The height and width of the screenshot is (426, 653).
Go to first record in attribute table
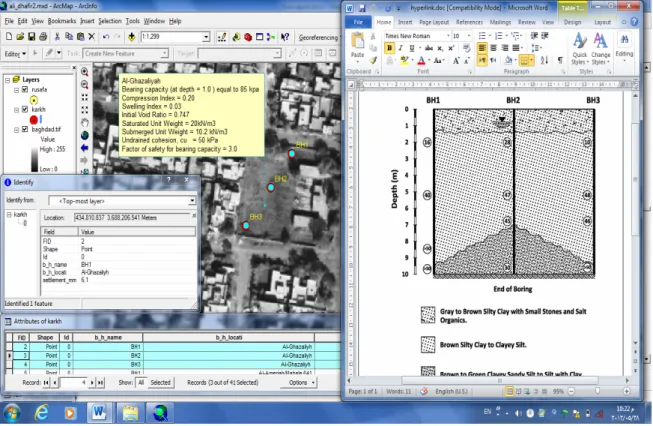[46, 382]
